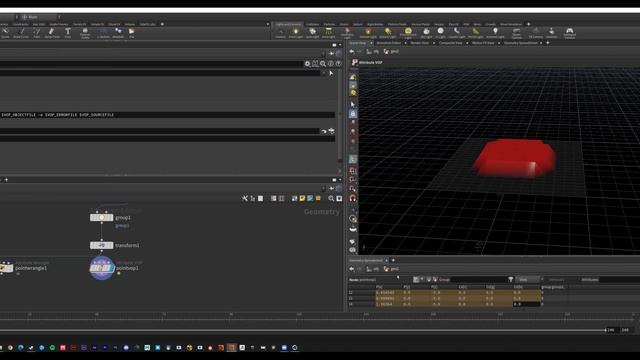Switch to the Composite View tab

coord(451,43)
